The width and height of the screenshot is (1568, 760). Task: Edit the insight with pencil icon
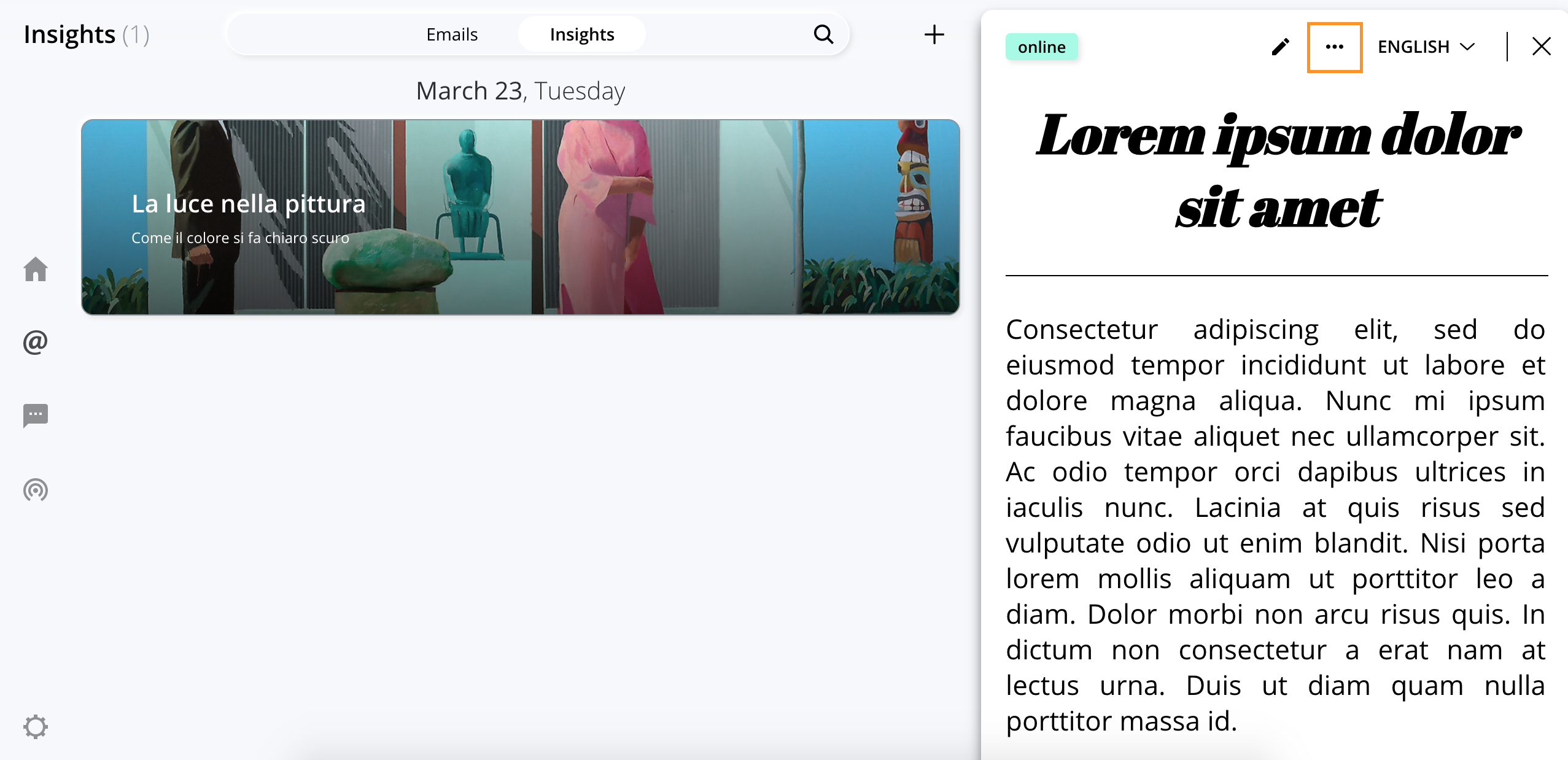point(1280,47)
